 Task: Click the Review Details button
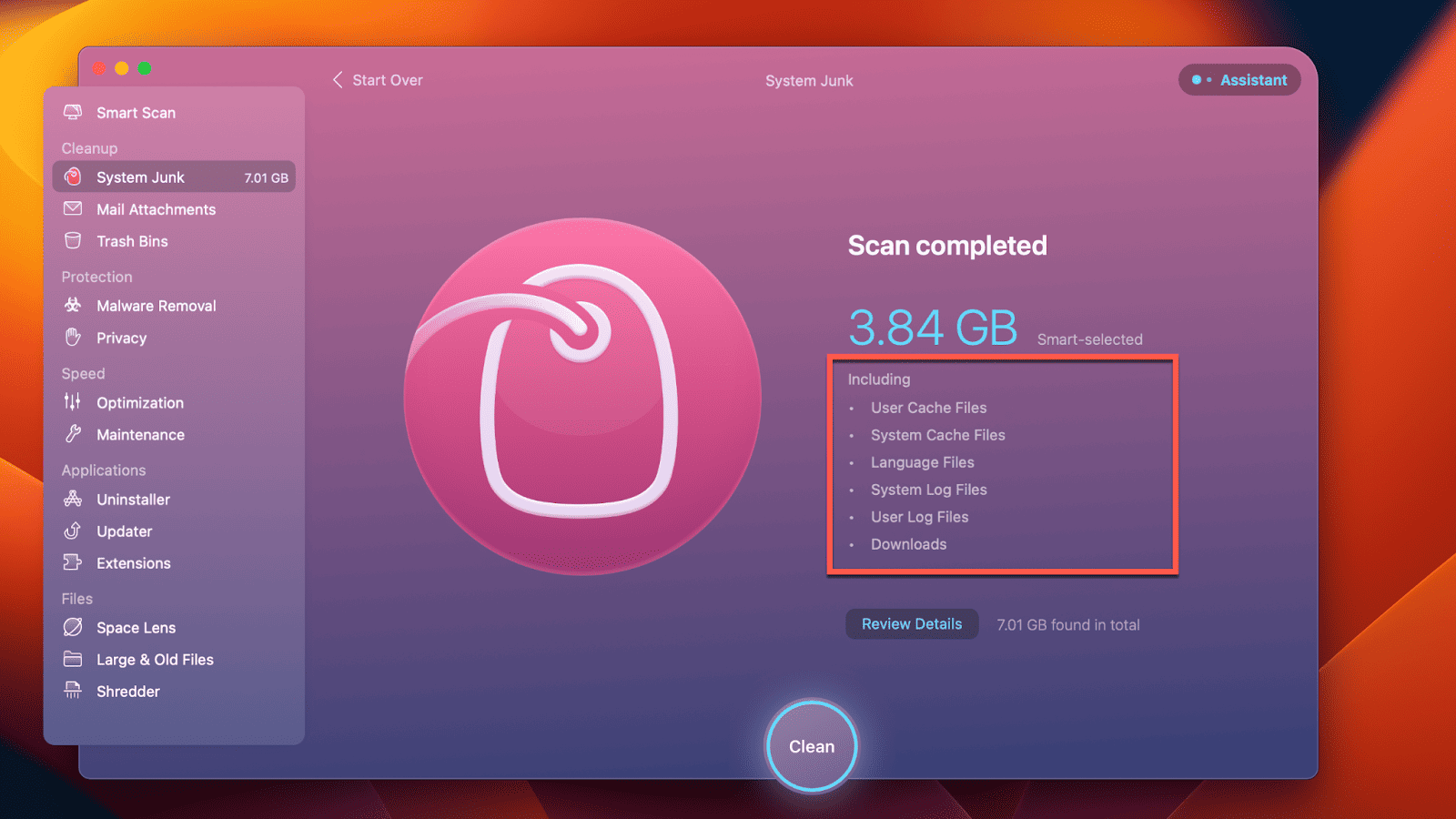tap(911, 624)
